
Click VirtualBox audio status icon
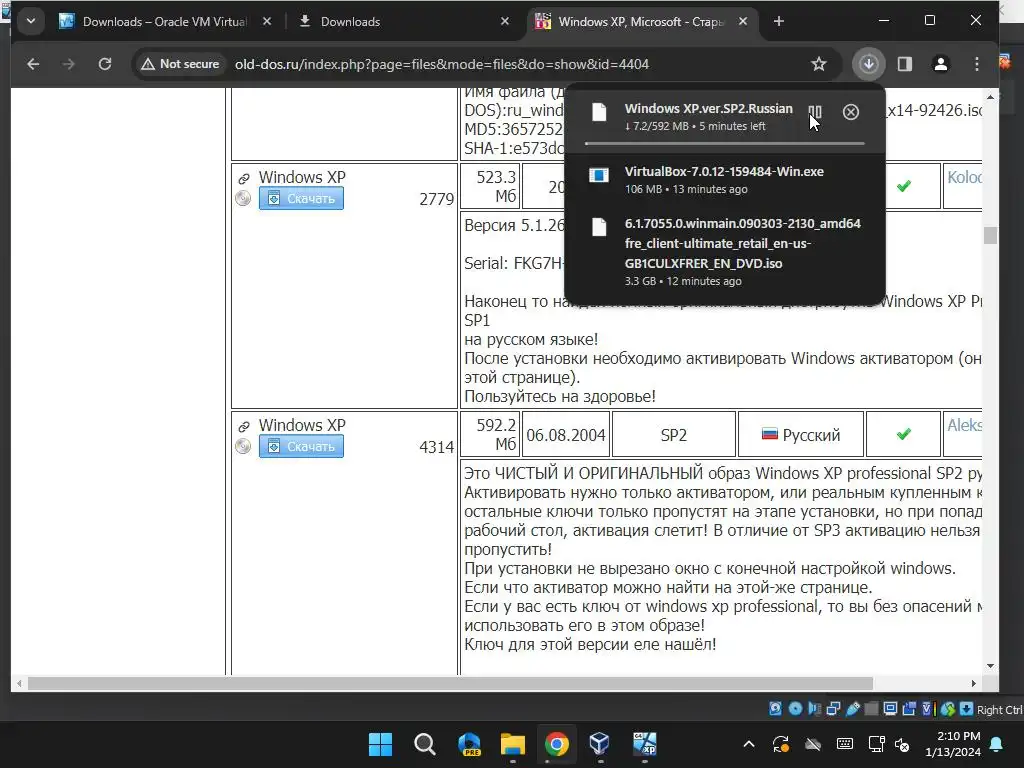click(x=814, y=709)
